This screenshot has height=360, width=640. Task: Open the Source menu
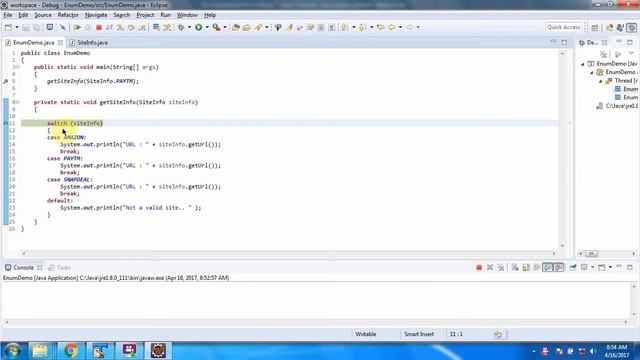[x=43, y=15]
